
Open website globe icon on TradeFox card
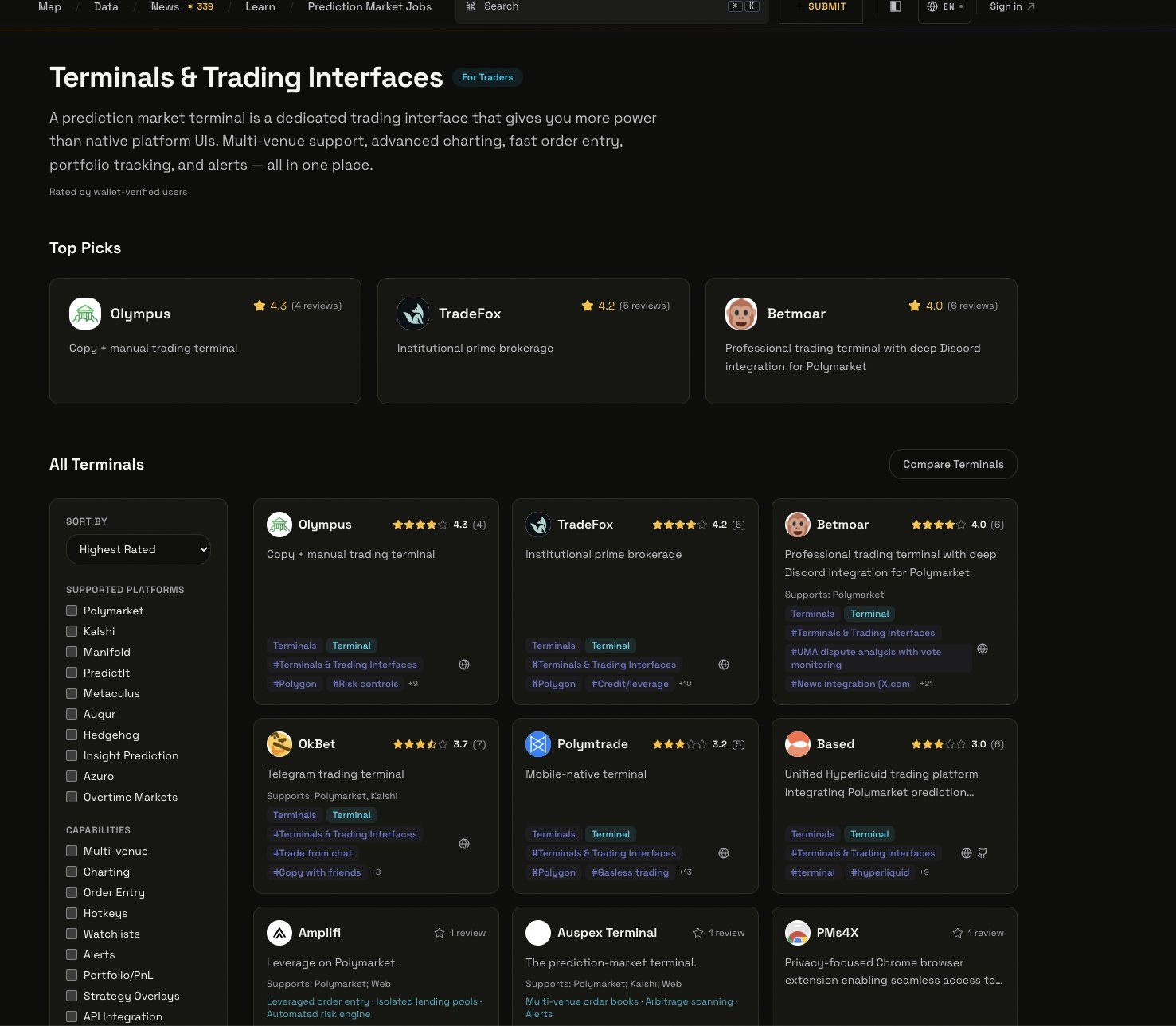pos(724,665)
